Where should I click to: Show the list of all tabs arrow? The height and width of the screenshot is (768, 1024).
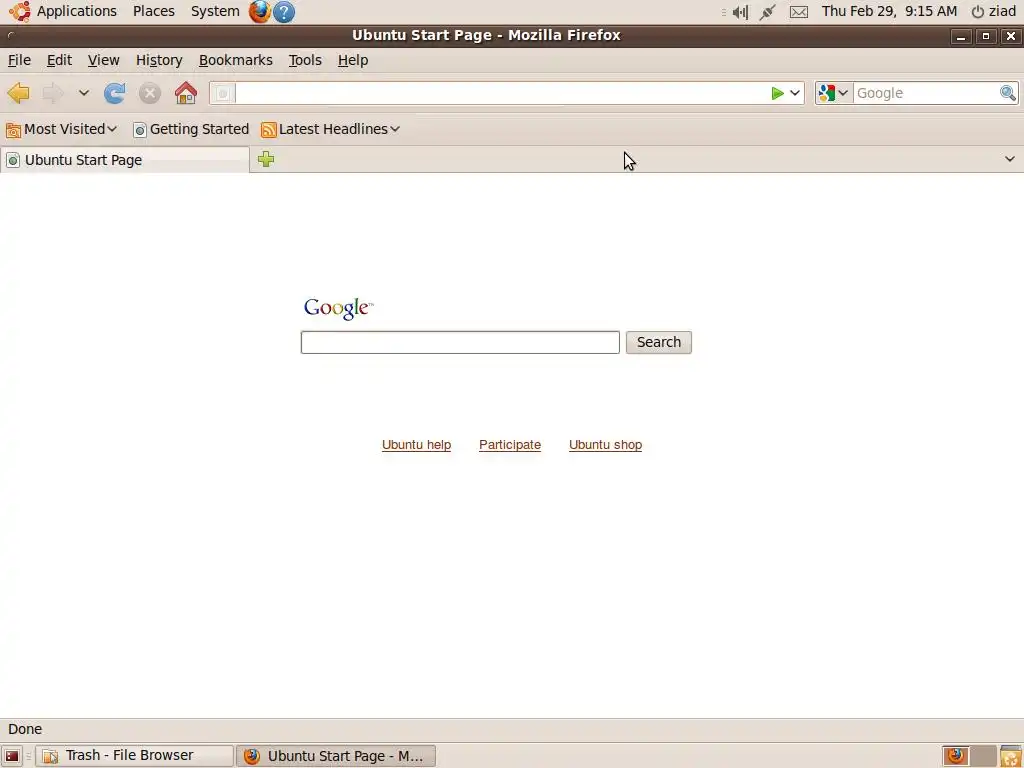1010,159
